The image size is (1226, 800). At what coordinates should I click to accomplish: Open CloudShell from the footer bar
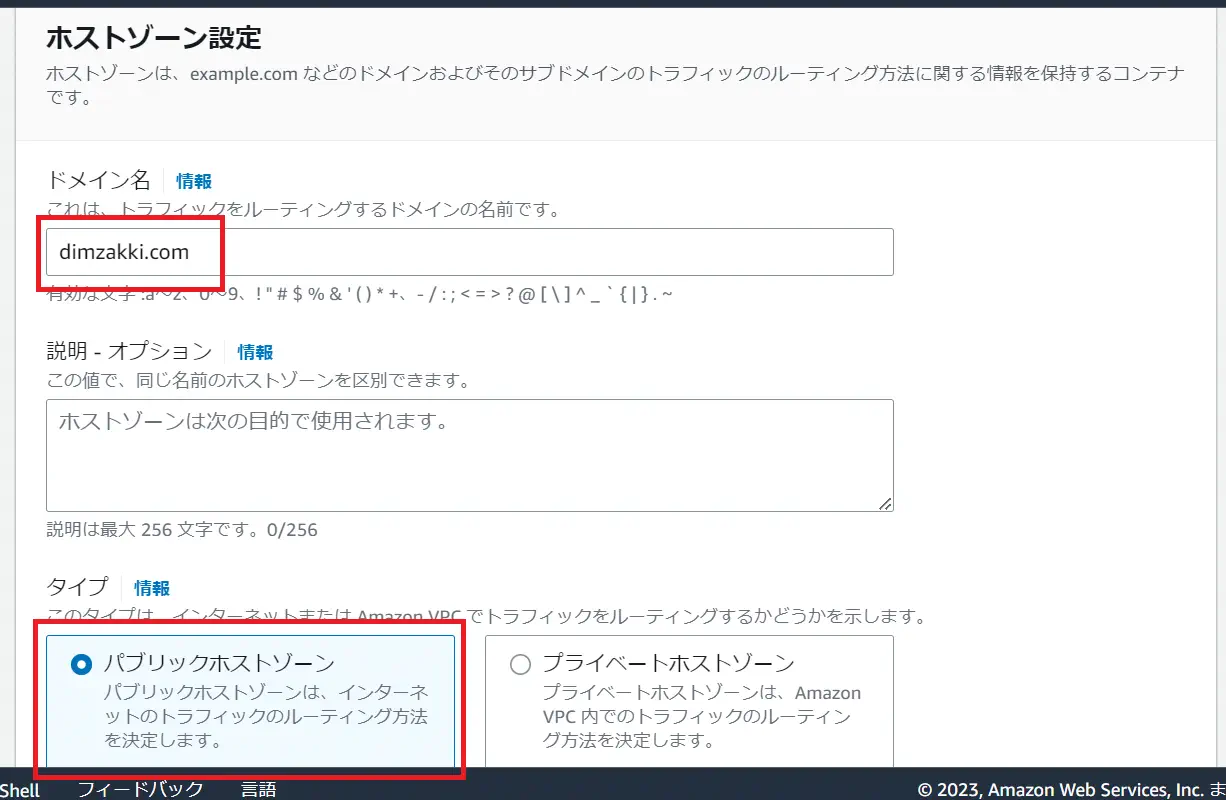pos(20,790)
